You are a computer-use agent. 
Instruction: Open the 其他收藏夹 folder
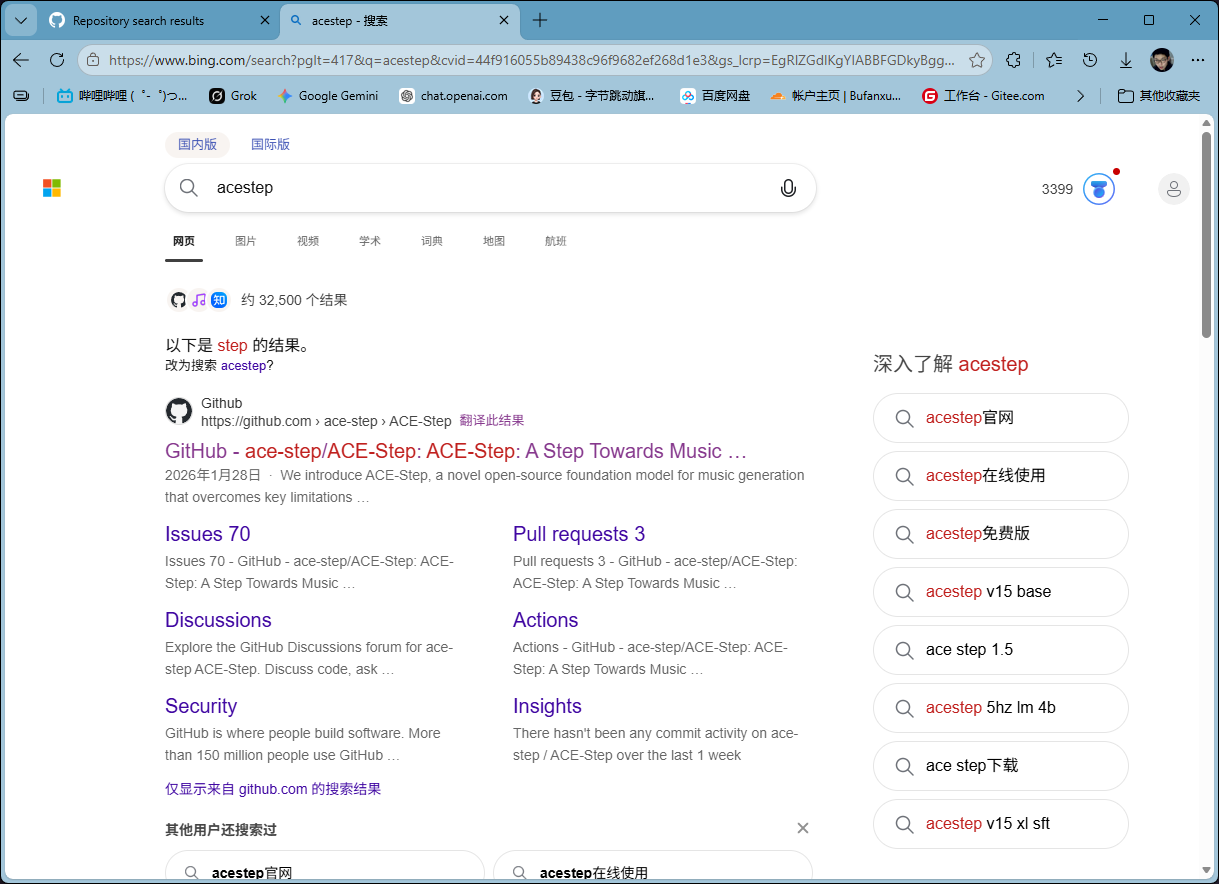1159,96
